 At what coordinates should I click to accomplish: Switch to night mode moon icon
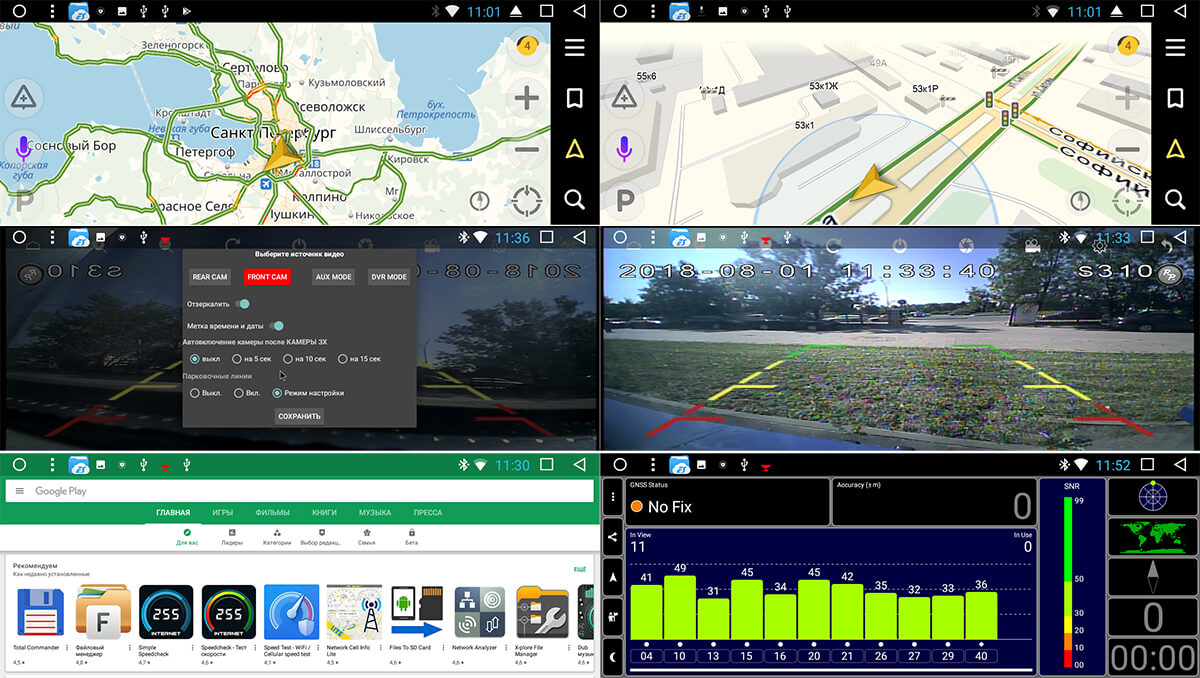pos(613,656)
